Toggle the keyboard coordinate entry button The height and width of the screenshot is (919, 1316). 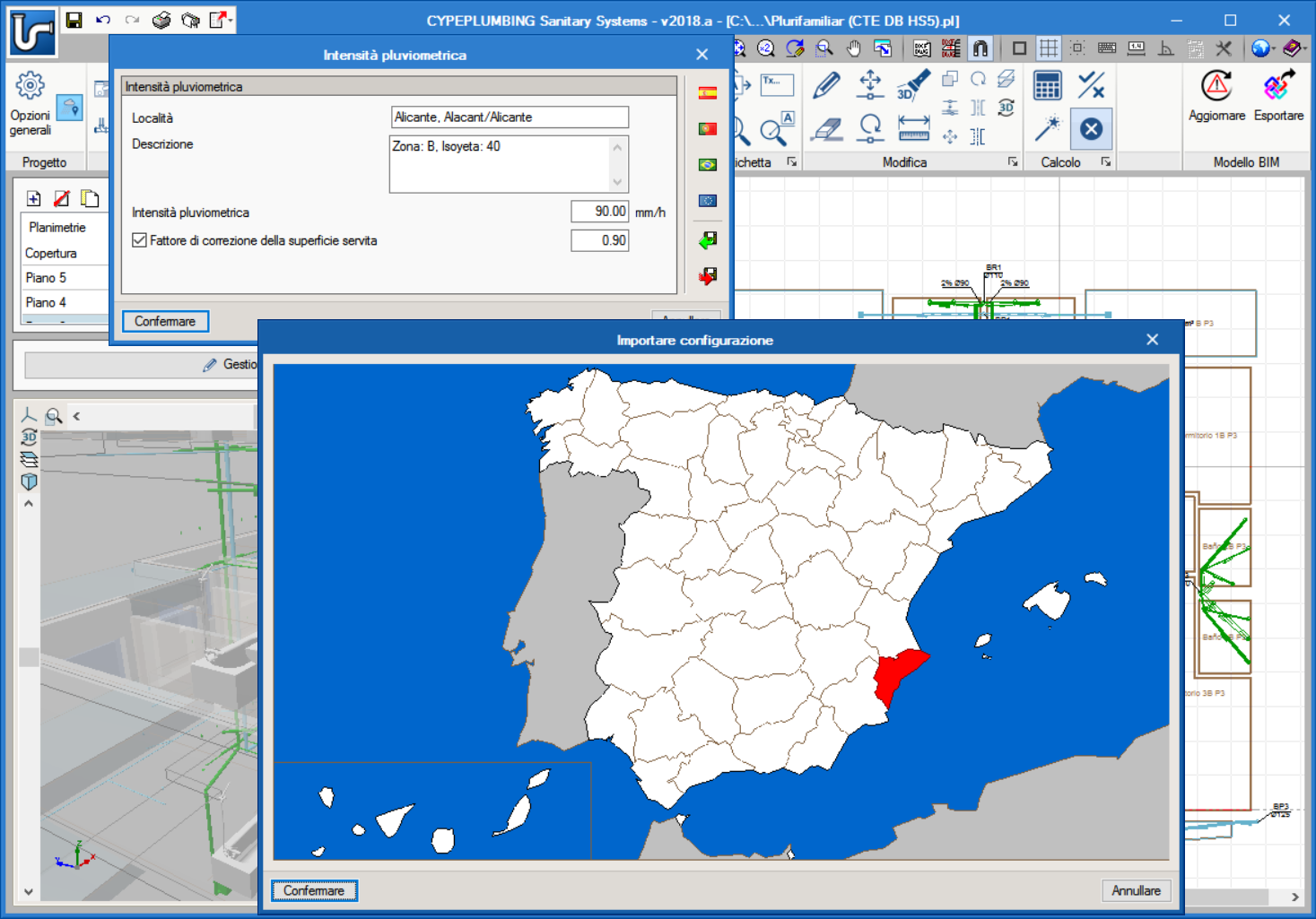point(1107,48)
